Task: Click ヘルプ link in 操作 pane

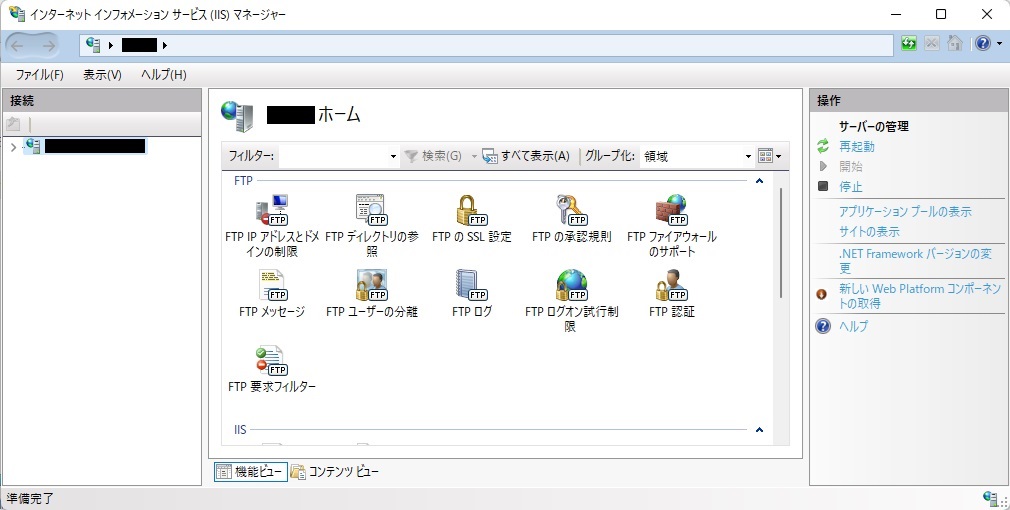Action: point(853,326)
